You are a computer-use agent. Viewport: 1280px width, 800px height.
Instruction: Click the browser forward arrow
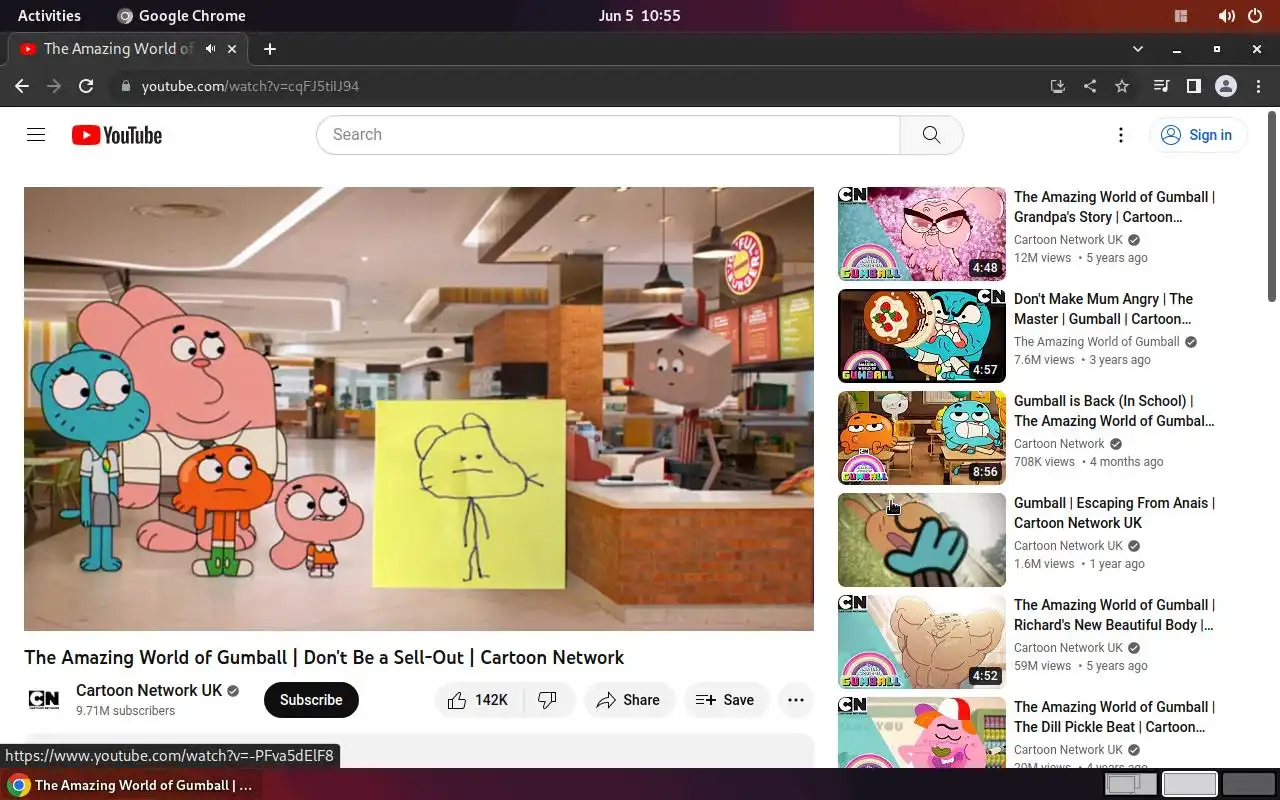click(54, 86)
